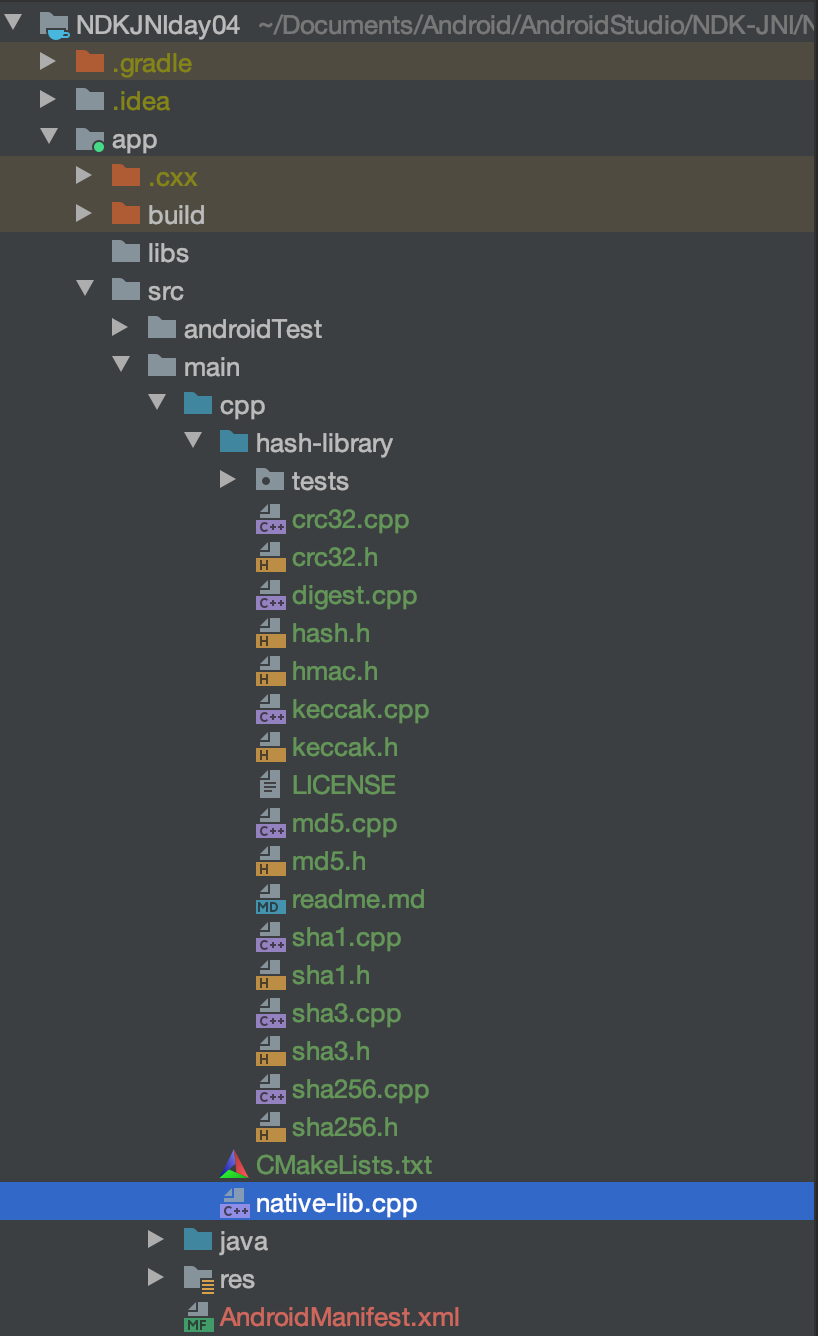This screenshot has height=1336, width=818.
Task: Click the manifest icon beside AndroidManifest.xml
Action: click(196, 1317)
